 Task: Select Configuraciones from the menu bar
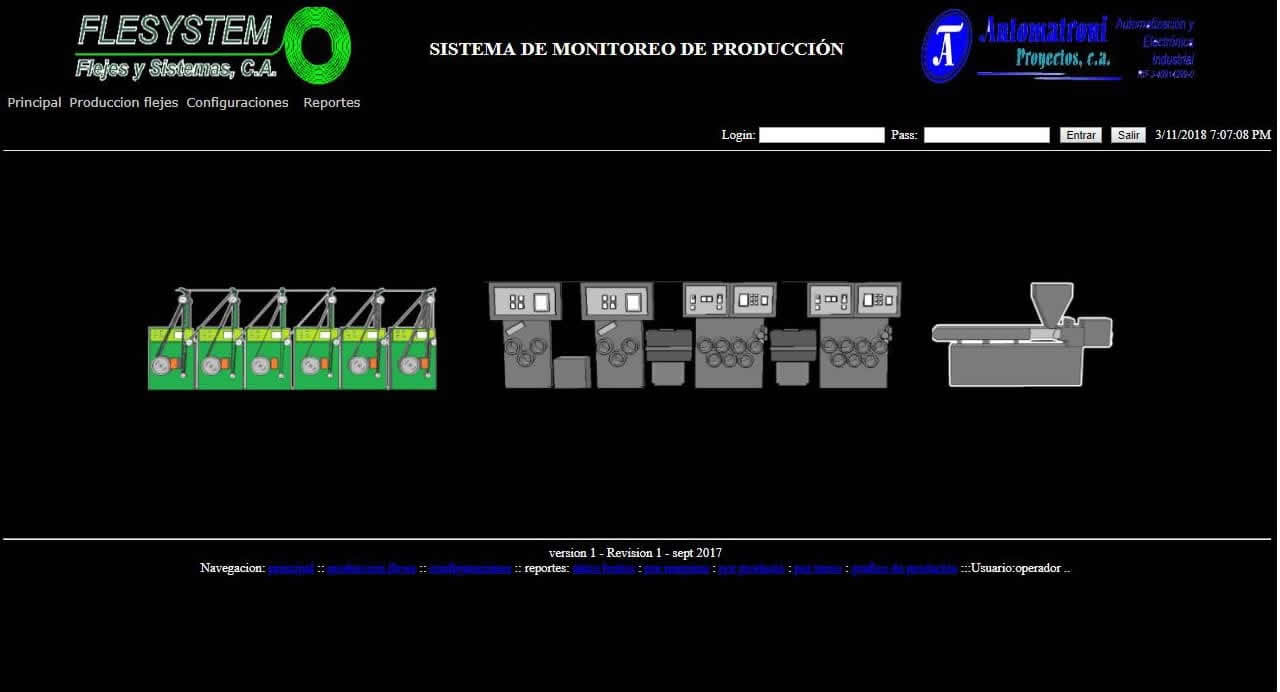237,102
